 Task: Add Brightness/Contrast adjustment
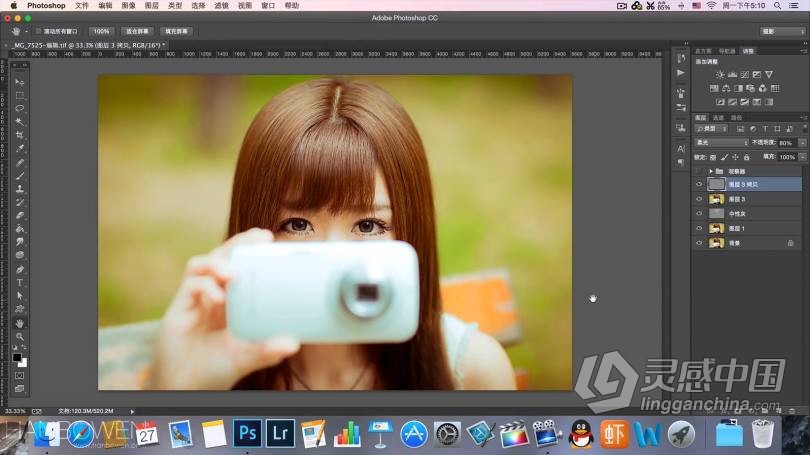click(720, 75)
